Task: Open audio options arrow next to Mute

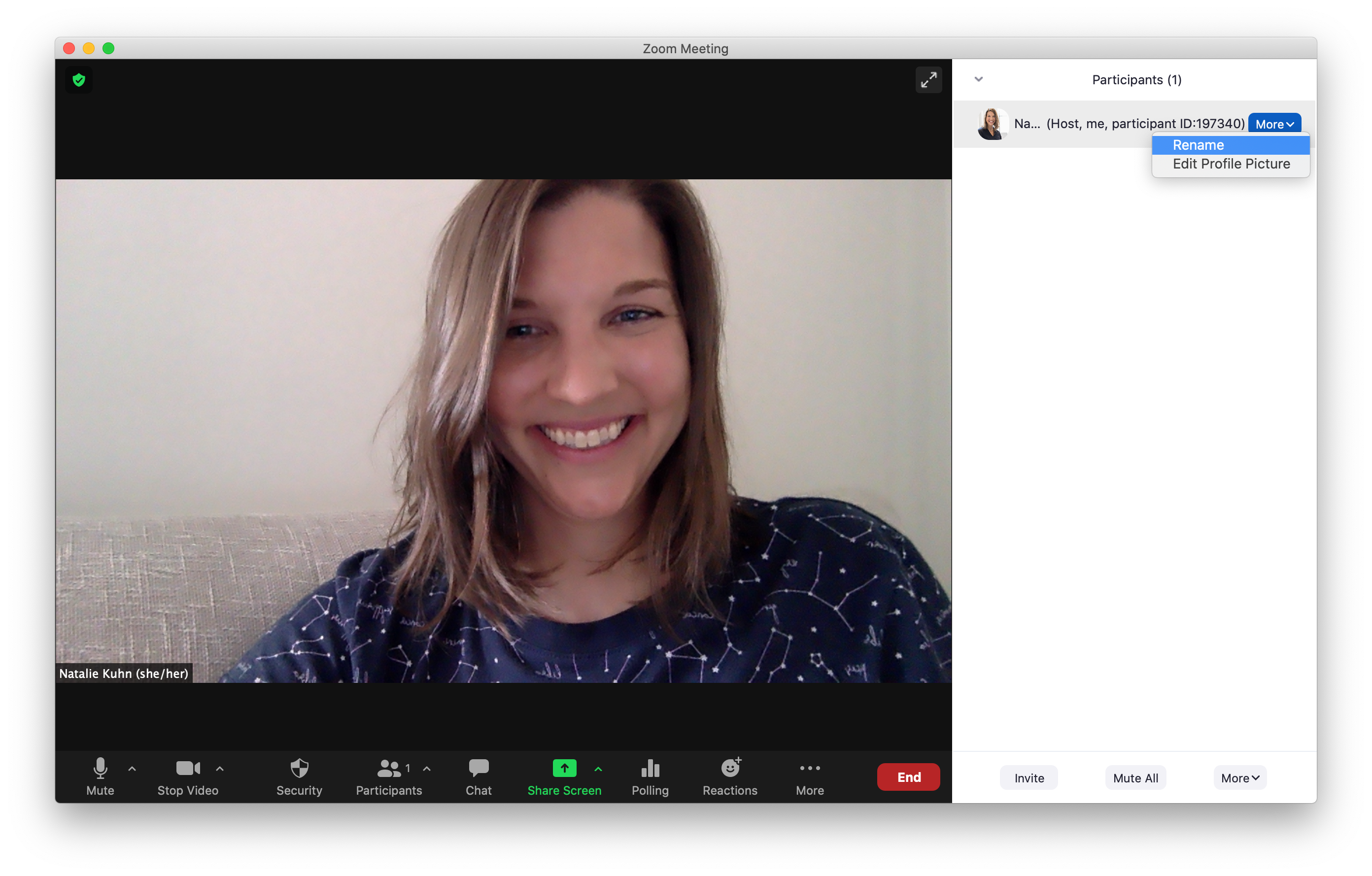Action: point(132,769)
